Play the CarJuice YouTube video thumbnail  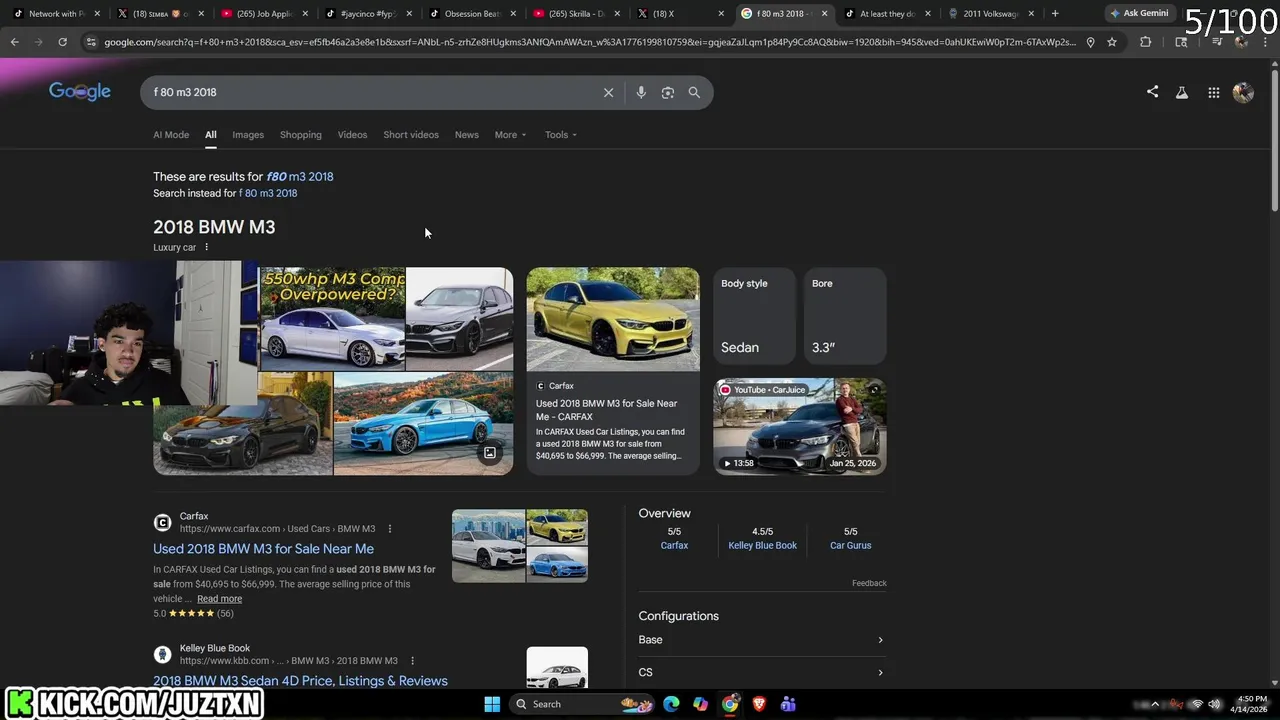799,426
